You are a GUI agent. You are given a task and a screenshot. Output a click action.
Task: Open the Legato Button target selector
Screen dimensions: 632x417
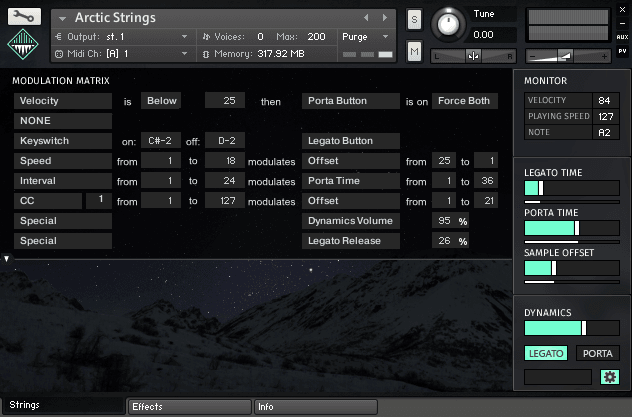351,141
